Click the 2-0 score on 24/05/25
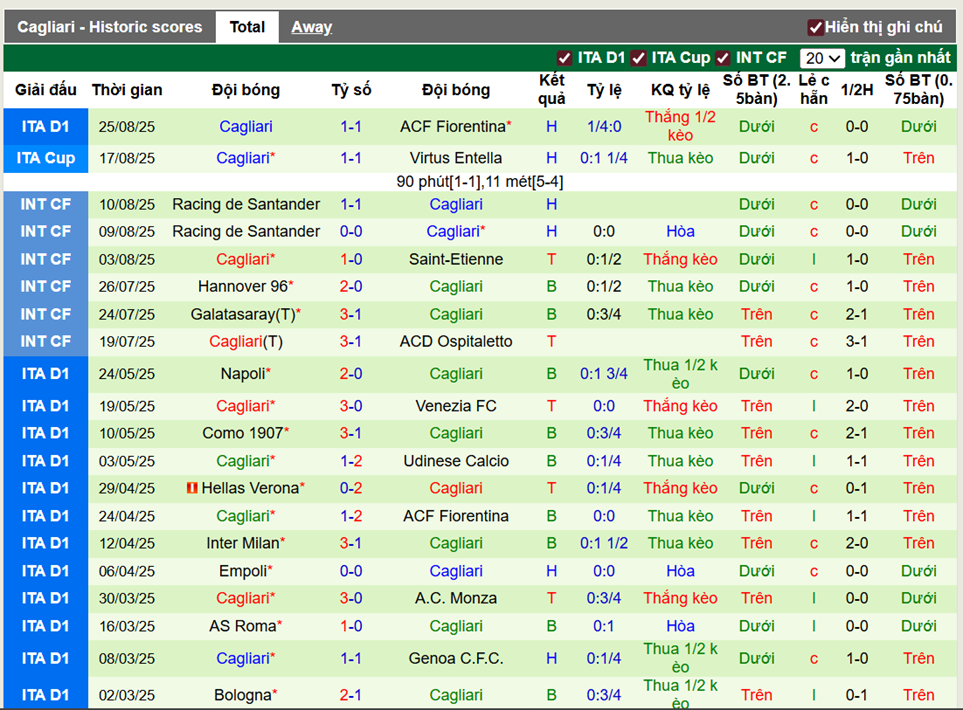This screenshot has height=710, width=963. tap(351, 373)
